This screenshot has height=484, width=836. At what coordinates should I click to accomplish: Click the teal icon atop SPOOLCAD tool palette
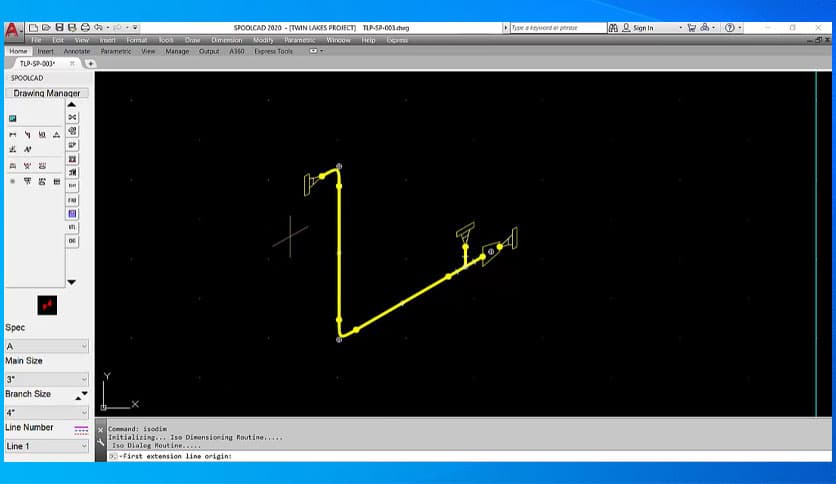pos(13,118)
